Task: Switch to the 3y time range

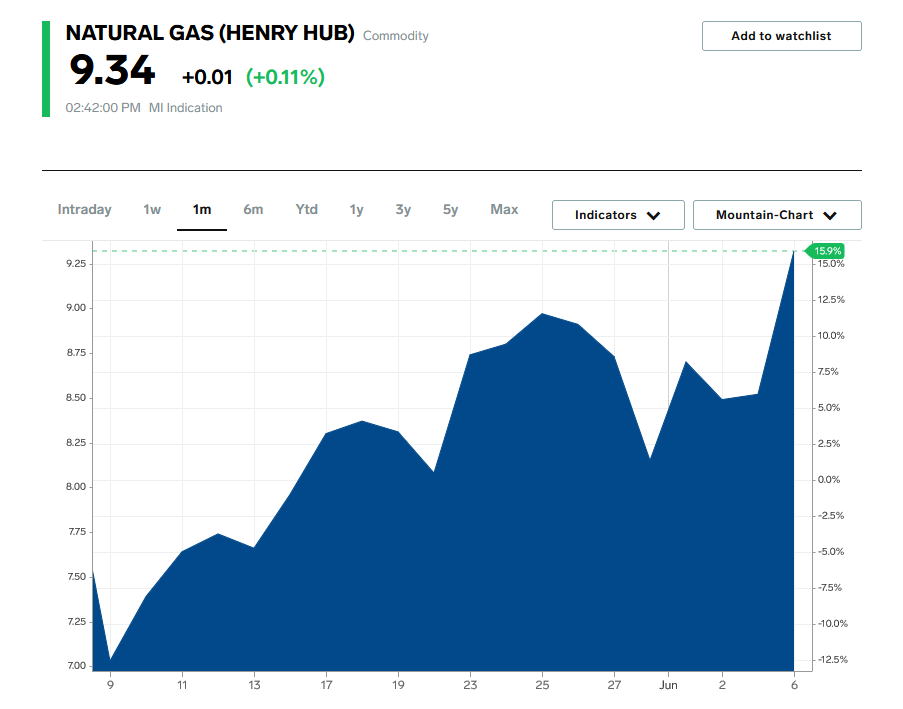Action: tap(403, 210)
